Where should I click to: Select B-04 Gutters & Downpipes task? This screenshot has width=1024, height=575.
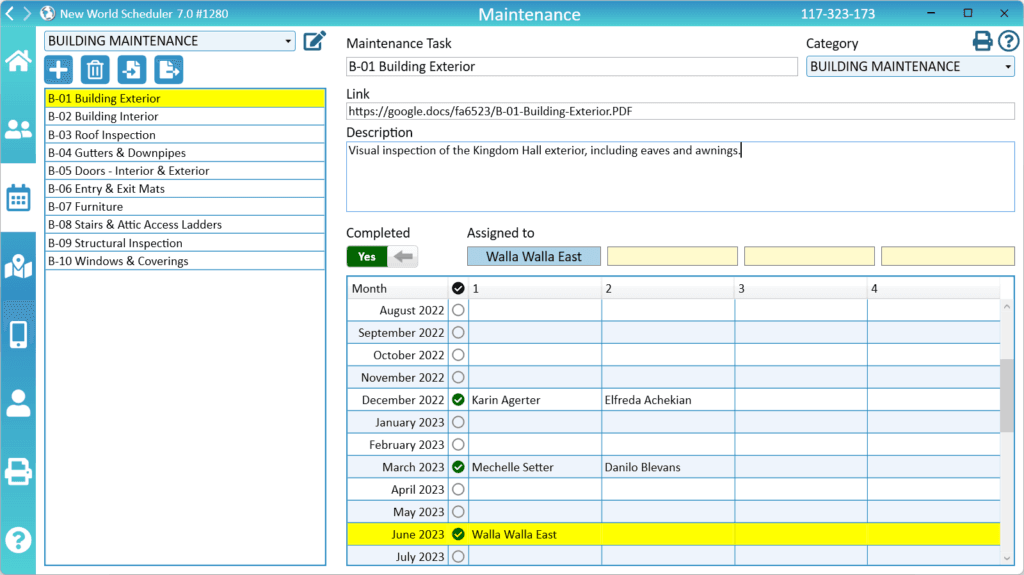[x=185, y=153]
